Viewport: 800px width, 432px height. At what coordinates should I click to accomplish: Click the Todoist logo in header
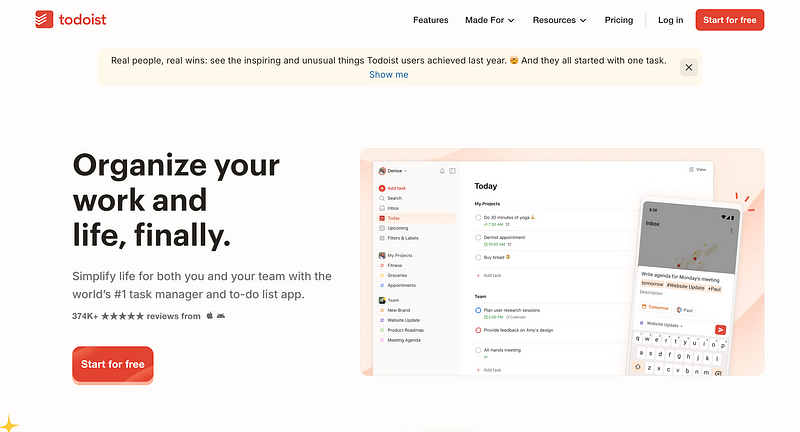tap(71, 20)
